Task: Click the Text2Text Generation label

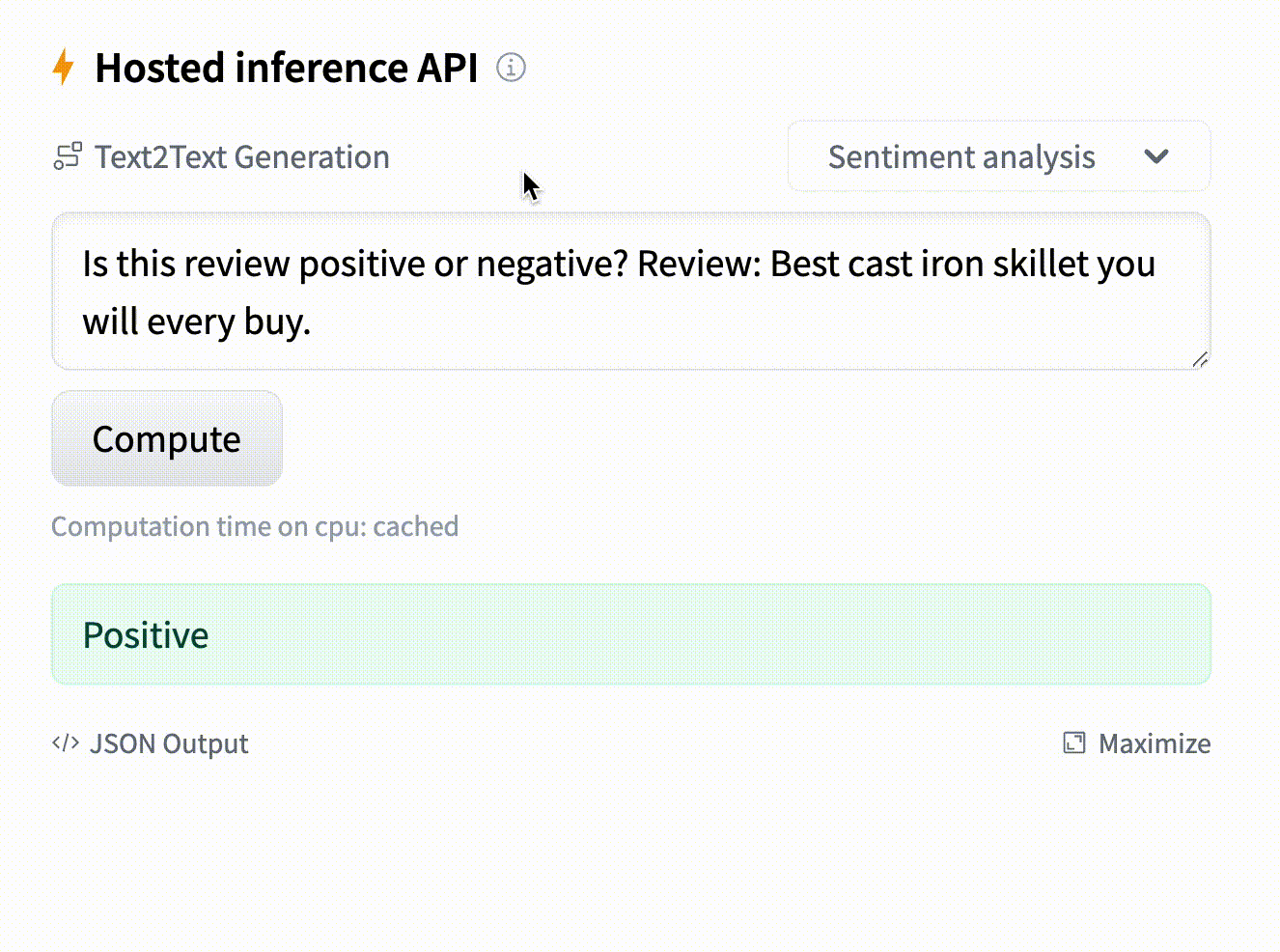Action: click(242, 156)
